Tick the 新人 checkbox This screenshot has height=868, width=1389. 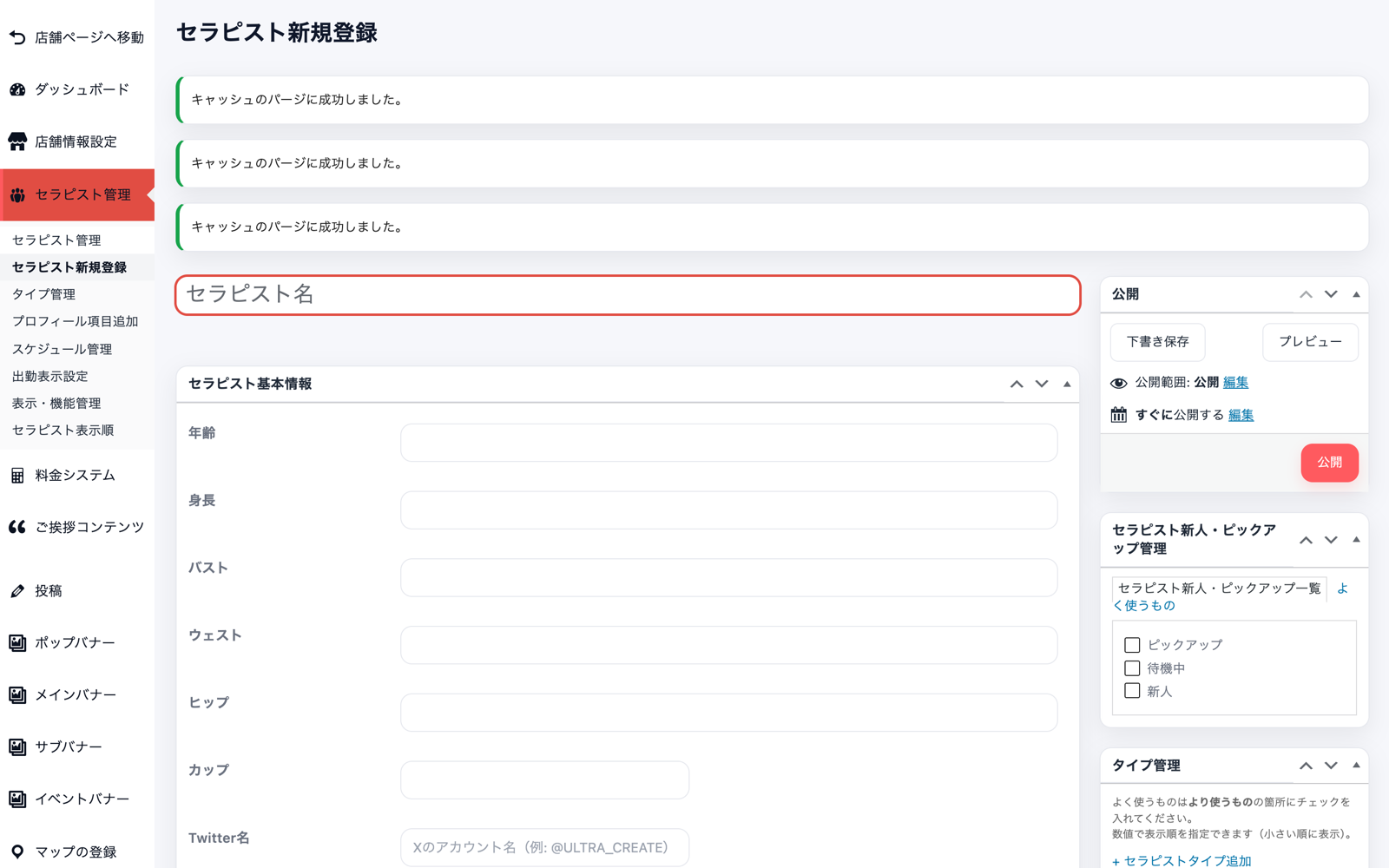coord(1132,691)
